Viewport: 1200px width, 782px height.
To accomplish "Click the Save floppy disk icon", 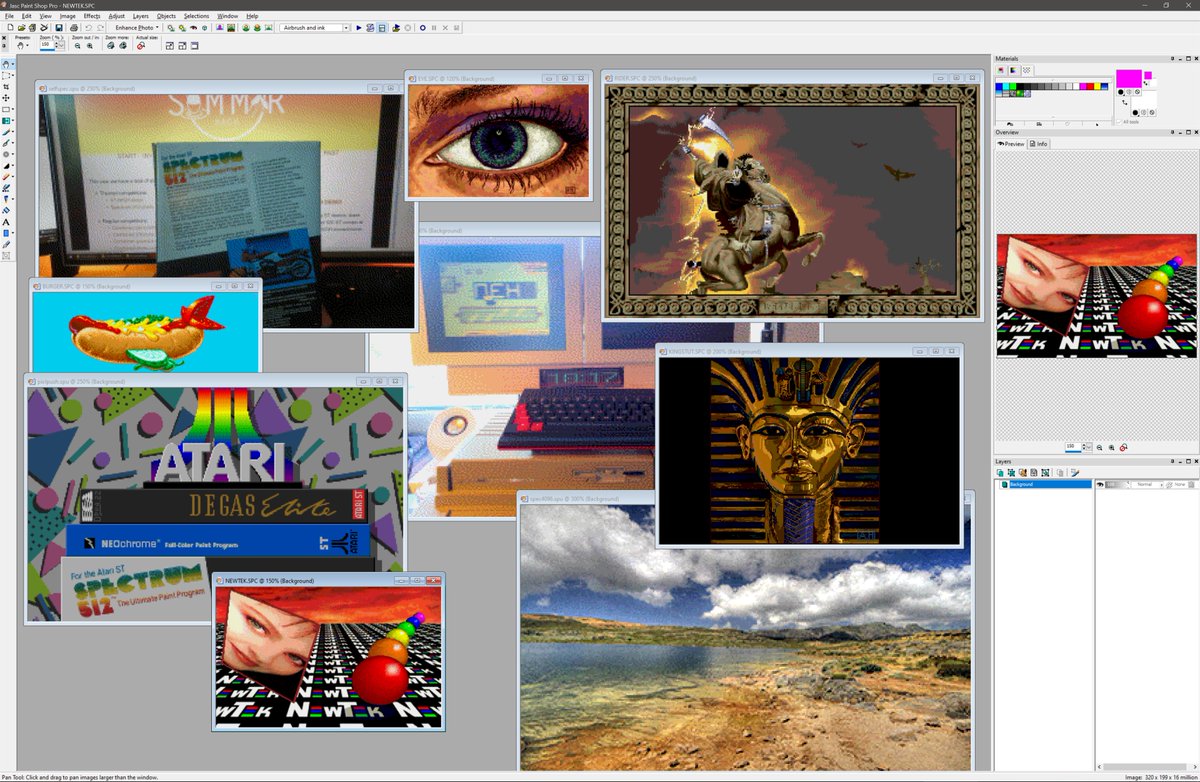I will 58,27.
